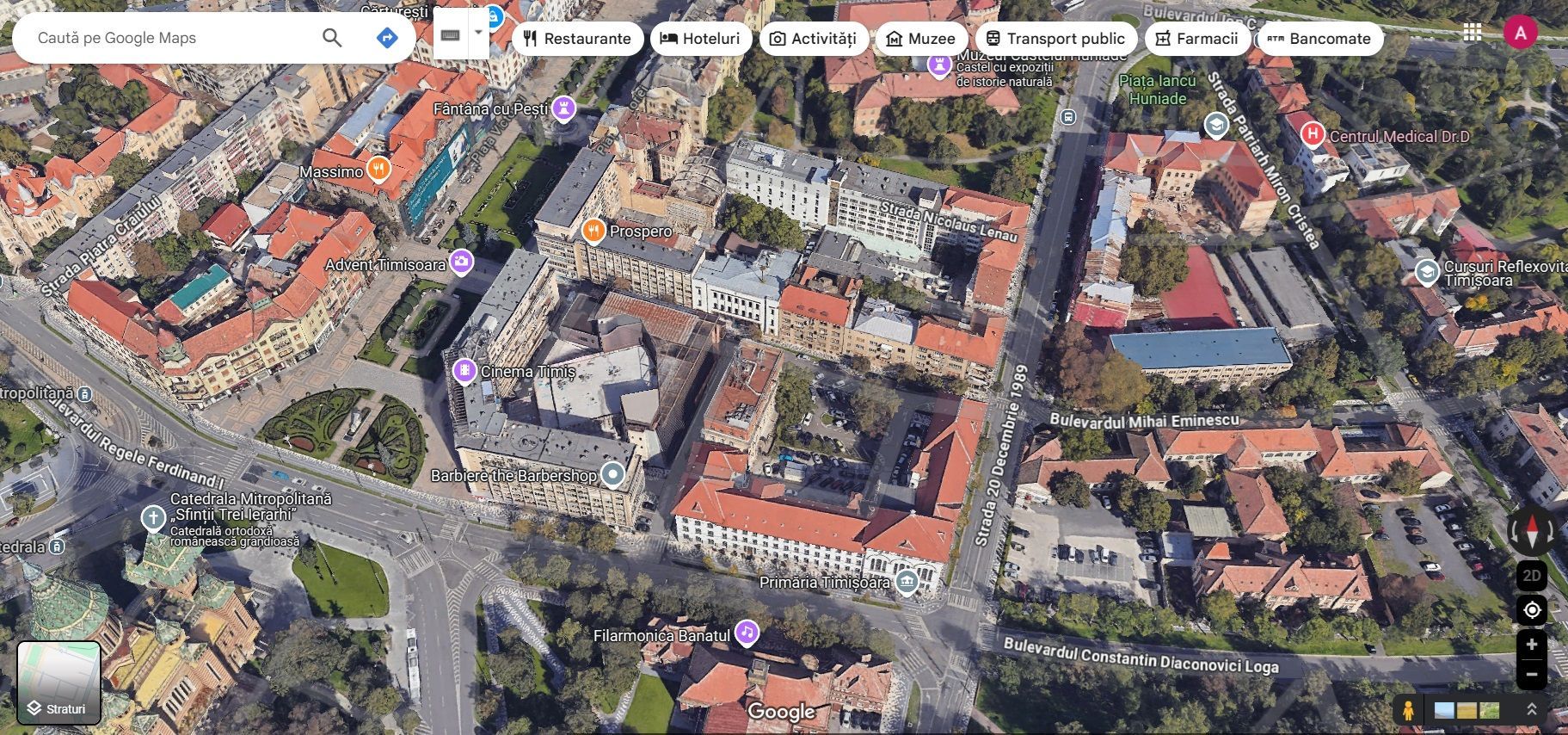Open Prospero restaurant pin
Image resolution: width=1568 pixels, height=735 pixels.
point(593,230)
